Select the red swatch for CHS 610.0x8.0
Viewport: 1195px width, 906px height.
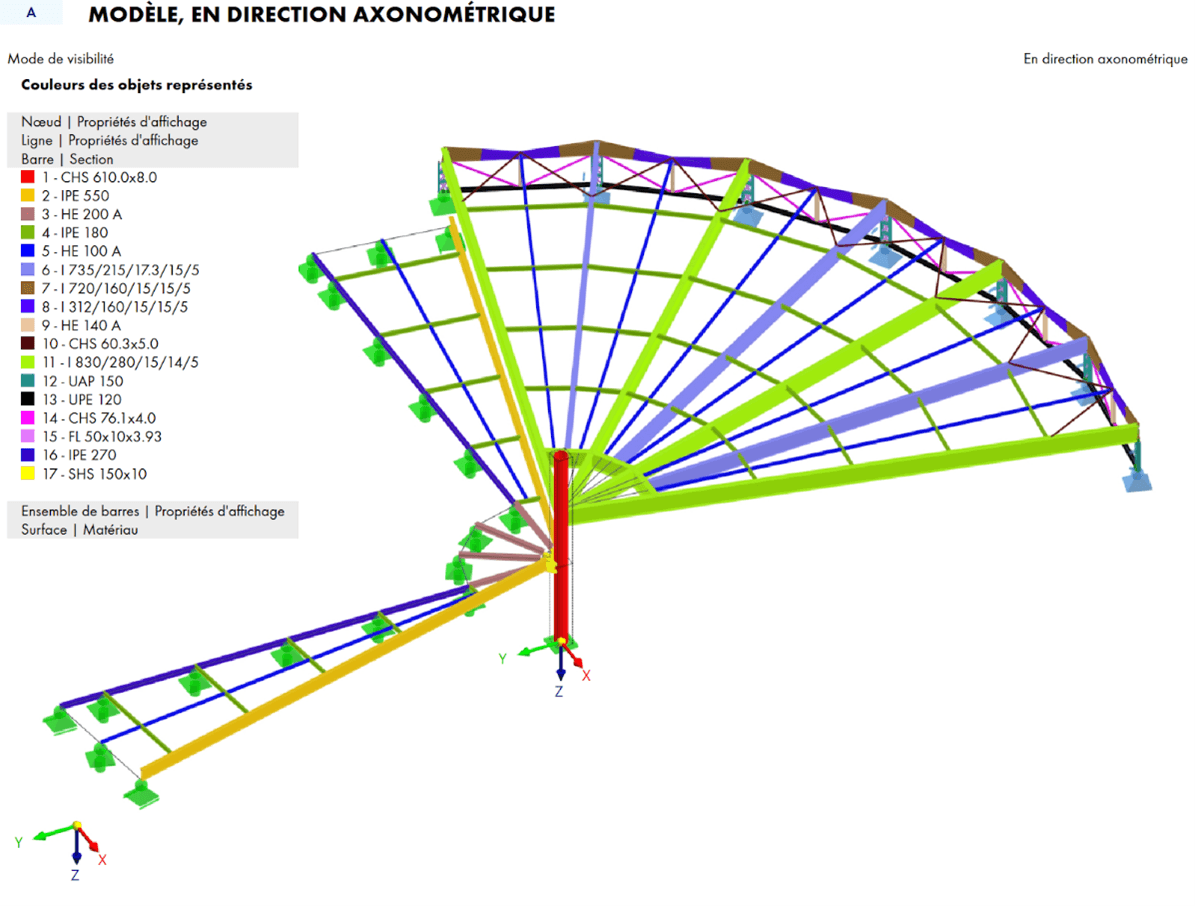pos(28,177)
